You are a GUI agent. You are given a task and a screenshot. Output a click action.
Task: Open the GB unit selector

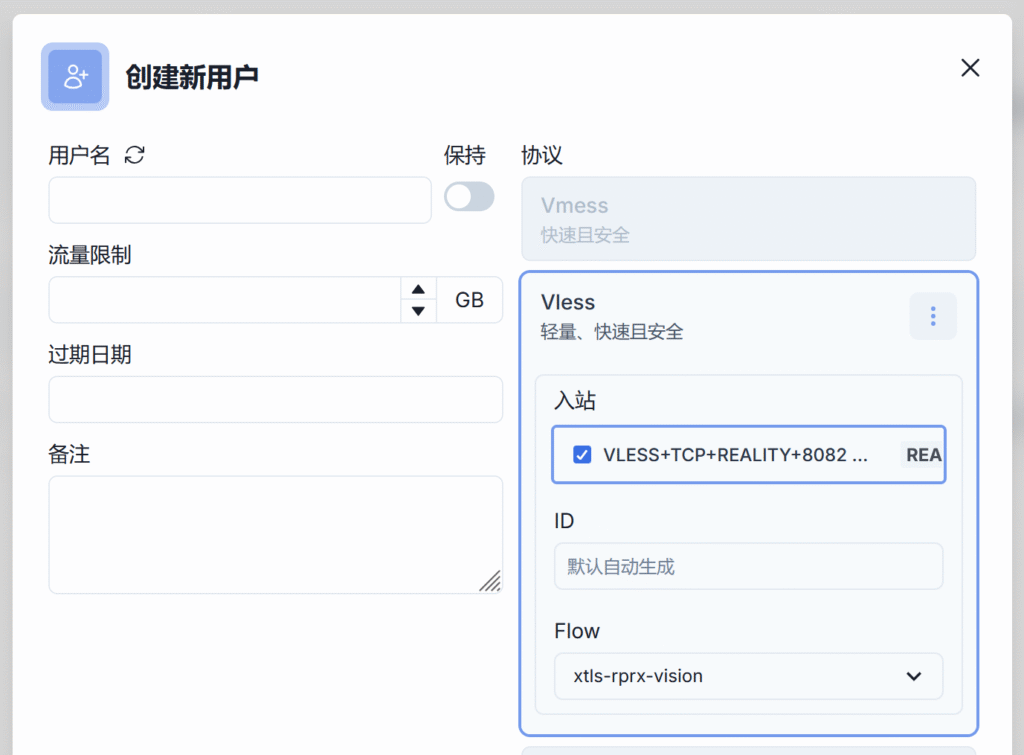469,300
